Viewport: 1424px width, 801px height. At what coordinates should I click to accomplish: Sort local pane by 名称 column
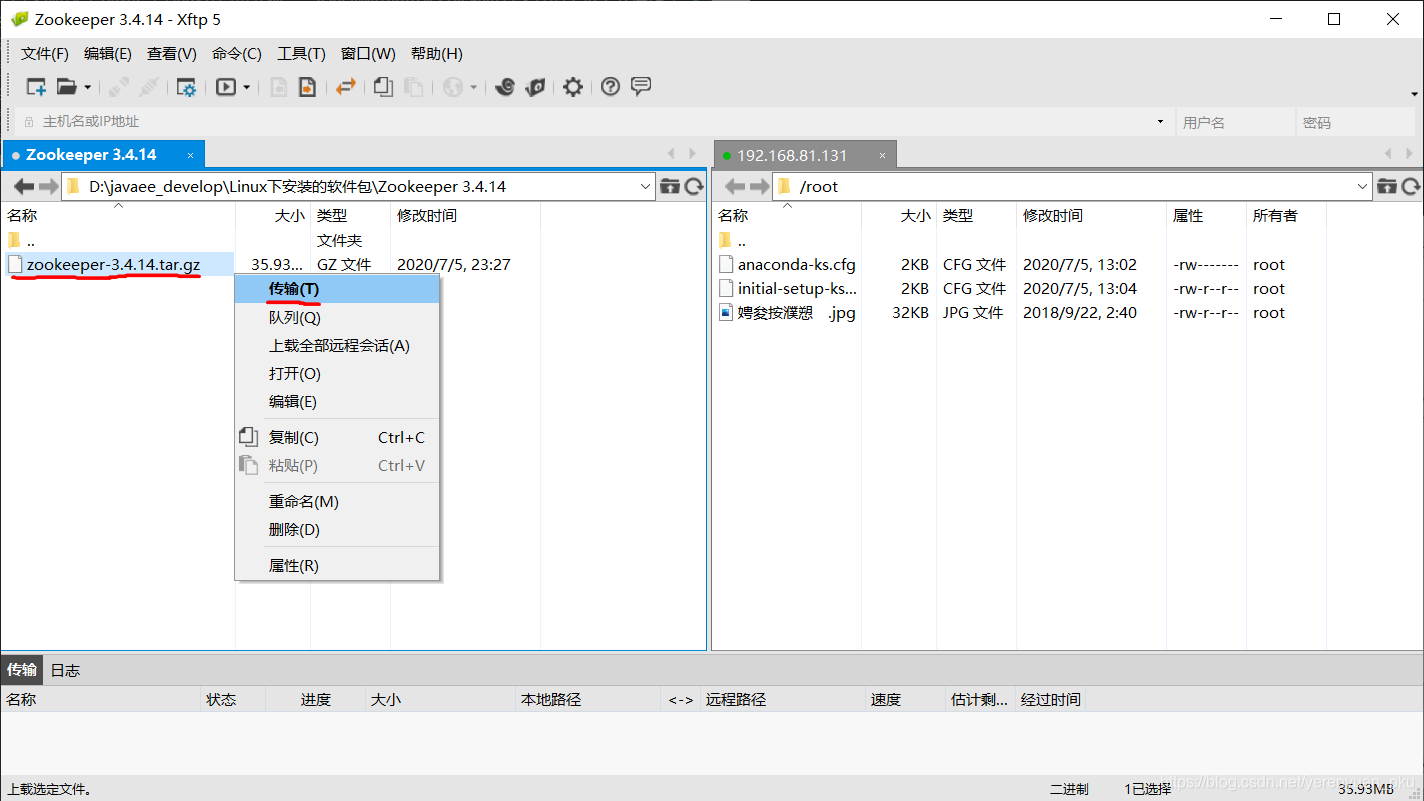pyautogui.click(x=118, y=215)
